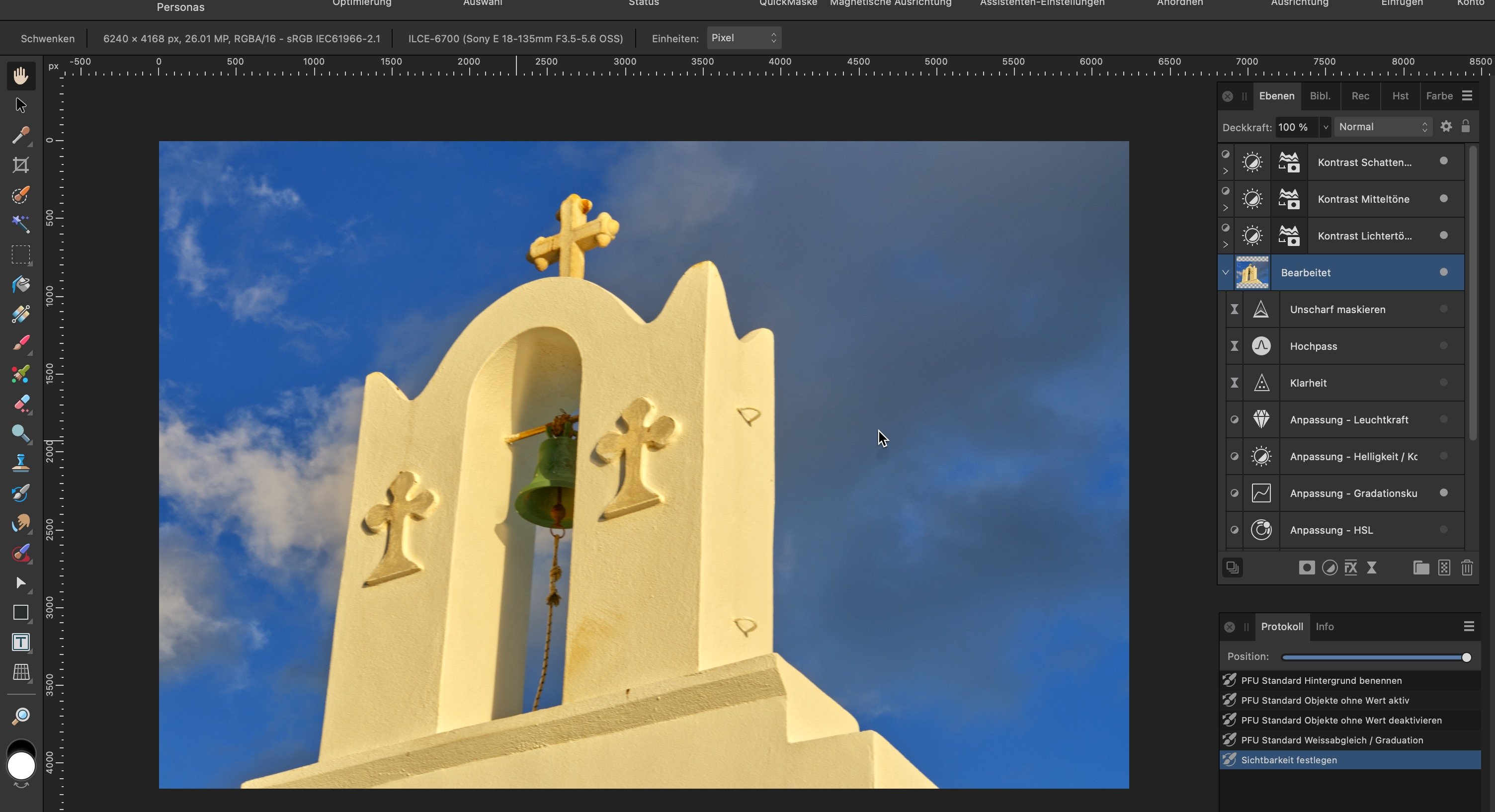Image resolution: width=1495 pixels, height=812 pixels.
Task: Choose the Clone Stamp tool
Action: pos(21,463)
